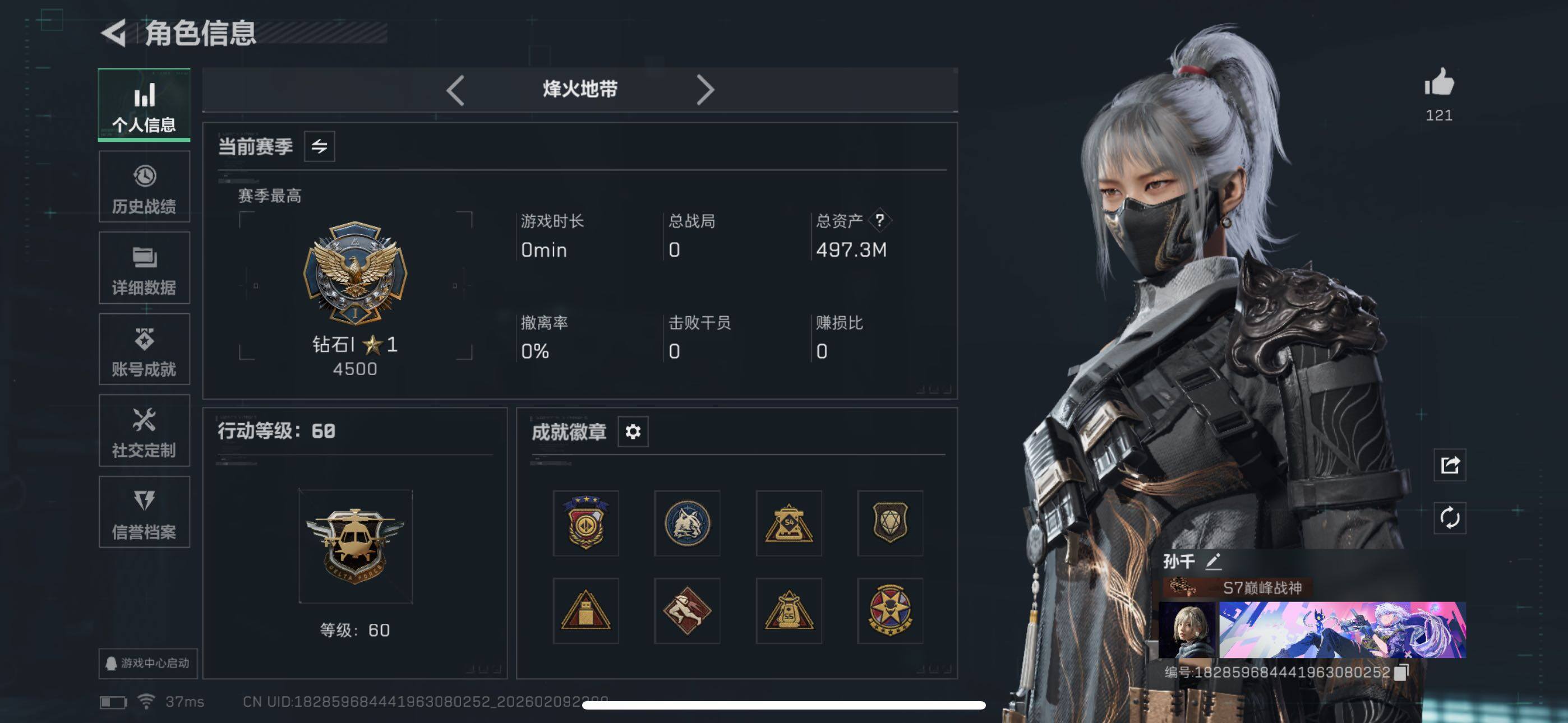Viewport: 1568px width, 723px height.
Task: Open the share icon beside the character
Action: [1449, 465]
